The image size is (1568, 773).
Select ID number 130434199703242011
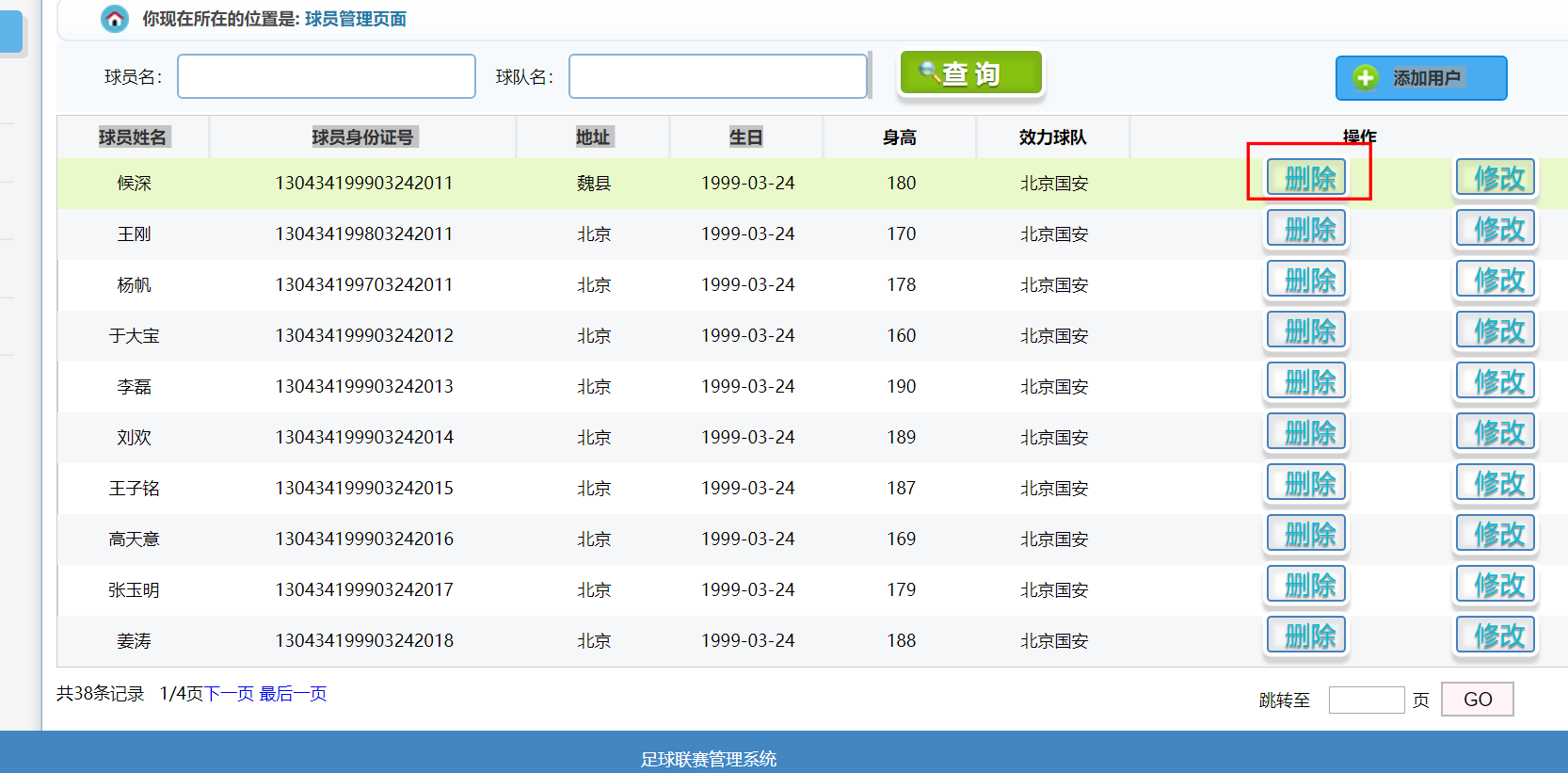tap(364, 284)
